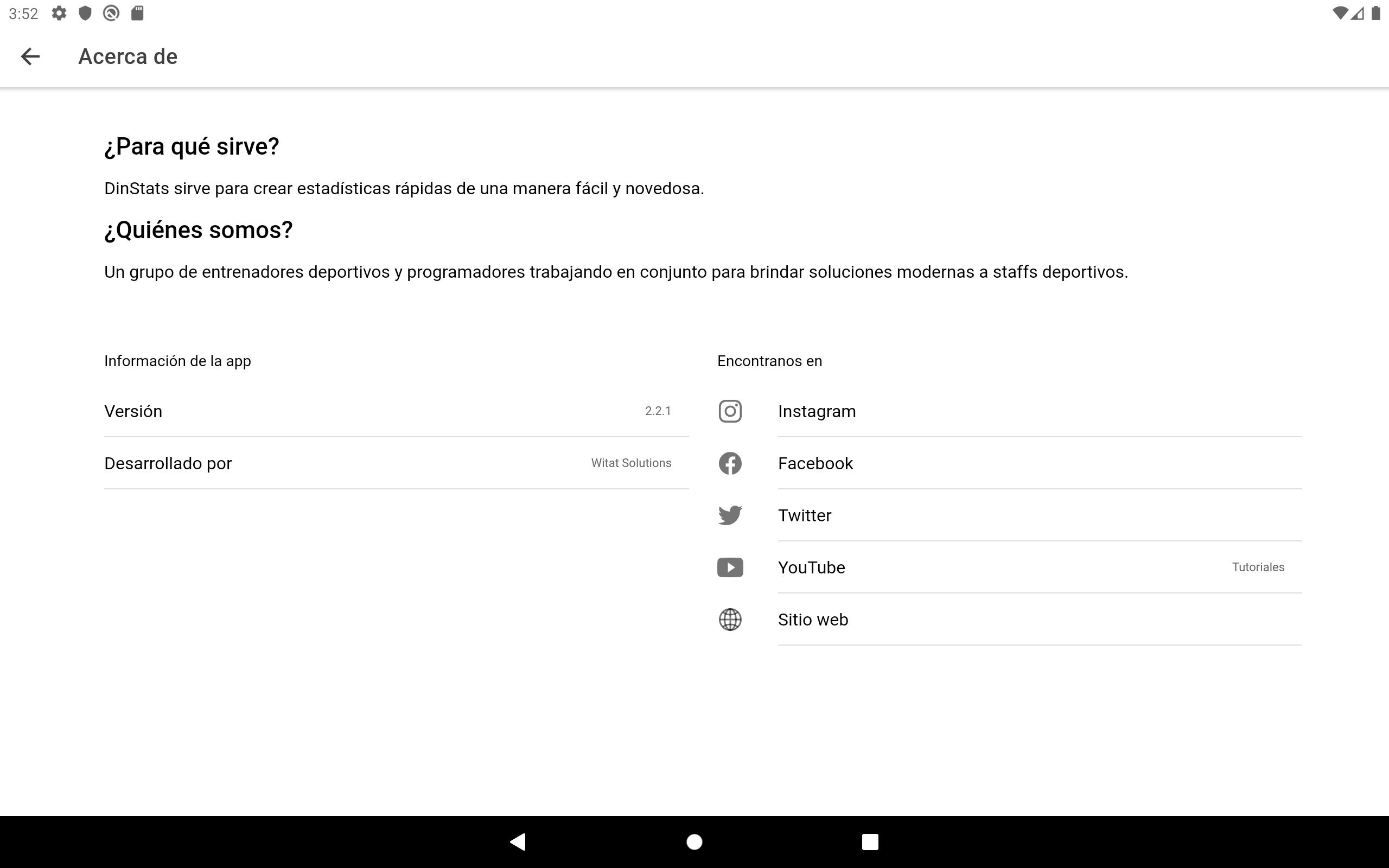Tap the ¿Para qué sirve? heading
The height and width of the screenshot is (868, 1389).
[x=192, y=146]
